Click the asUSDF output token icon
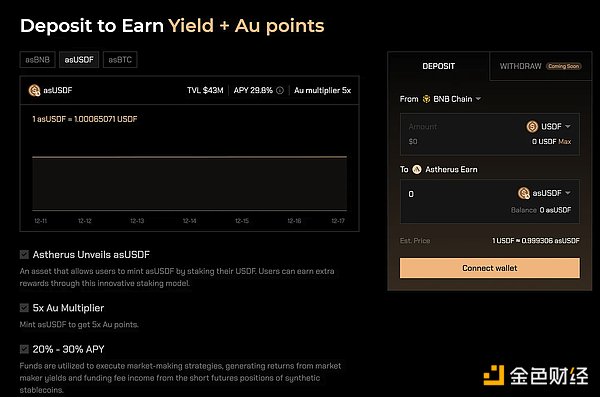The image size is (600, 397). [x=524, y=193]
